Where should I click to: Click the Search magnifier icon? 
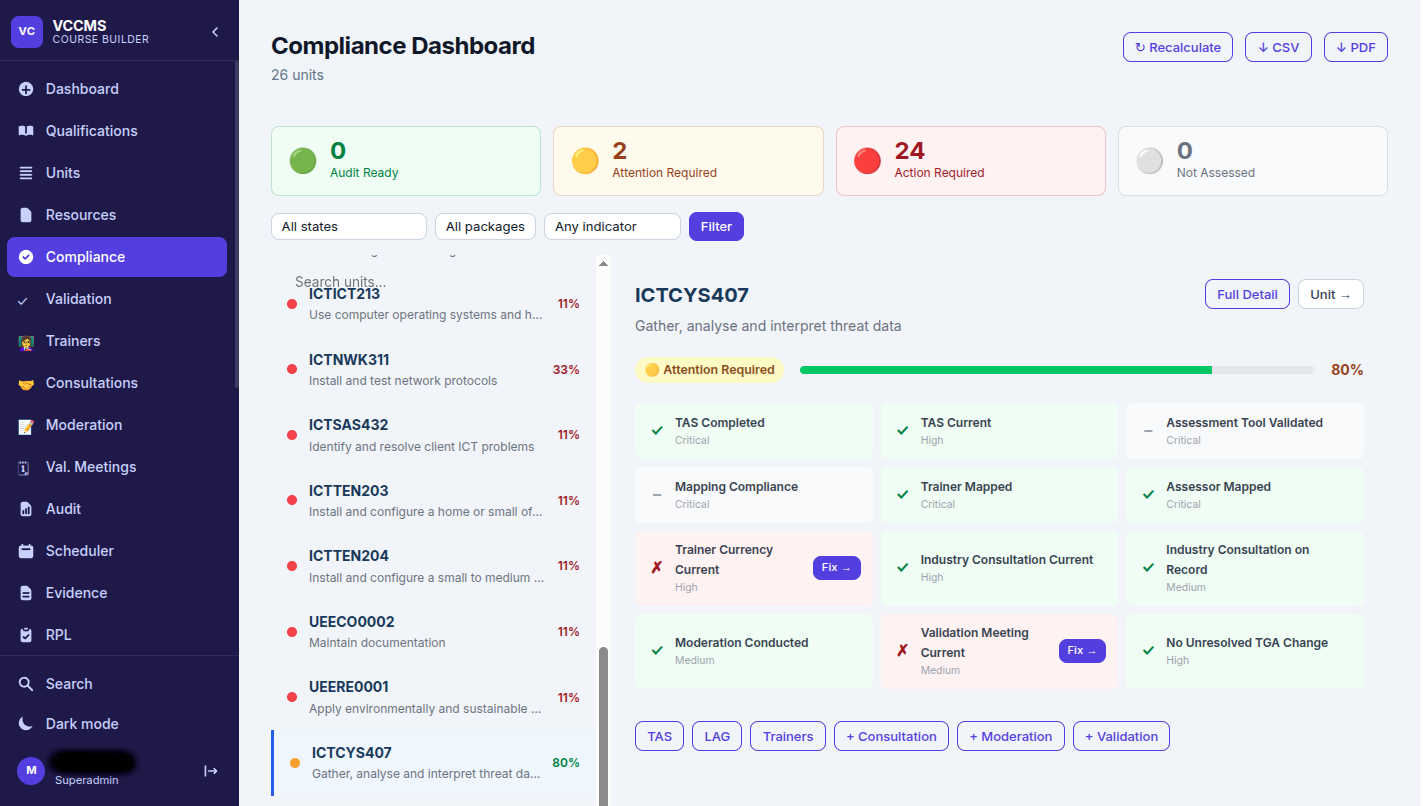click(26, 684)
